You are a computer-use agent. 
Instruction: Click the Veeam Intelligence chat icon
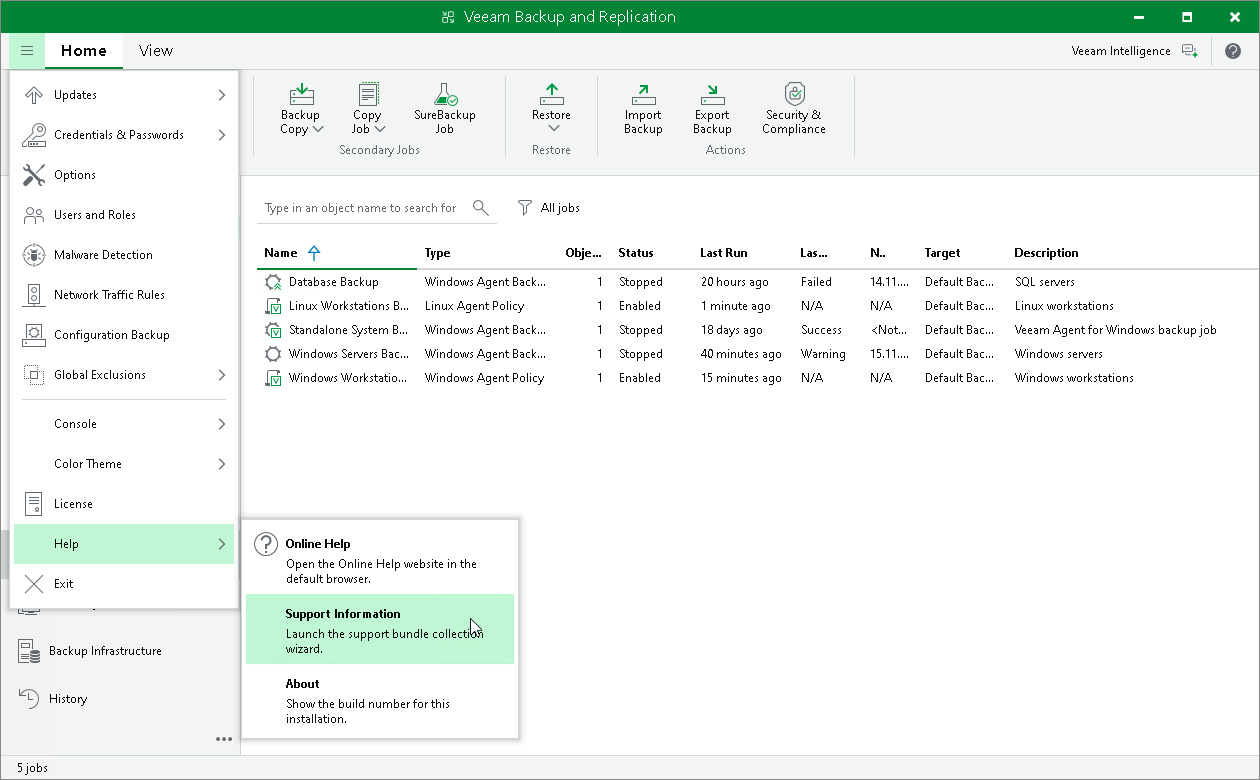point(1190,50)
